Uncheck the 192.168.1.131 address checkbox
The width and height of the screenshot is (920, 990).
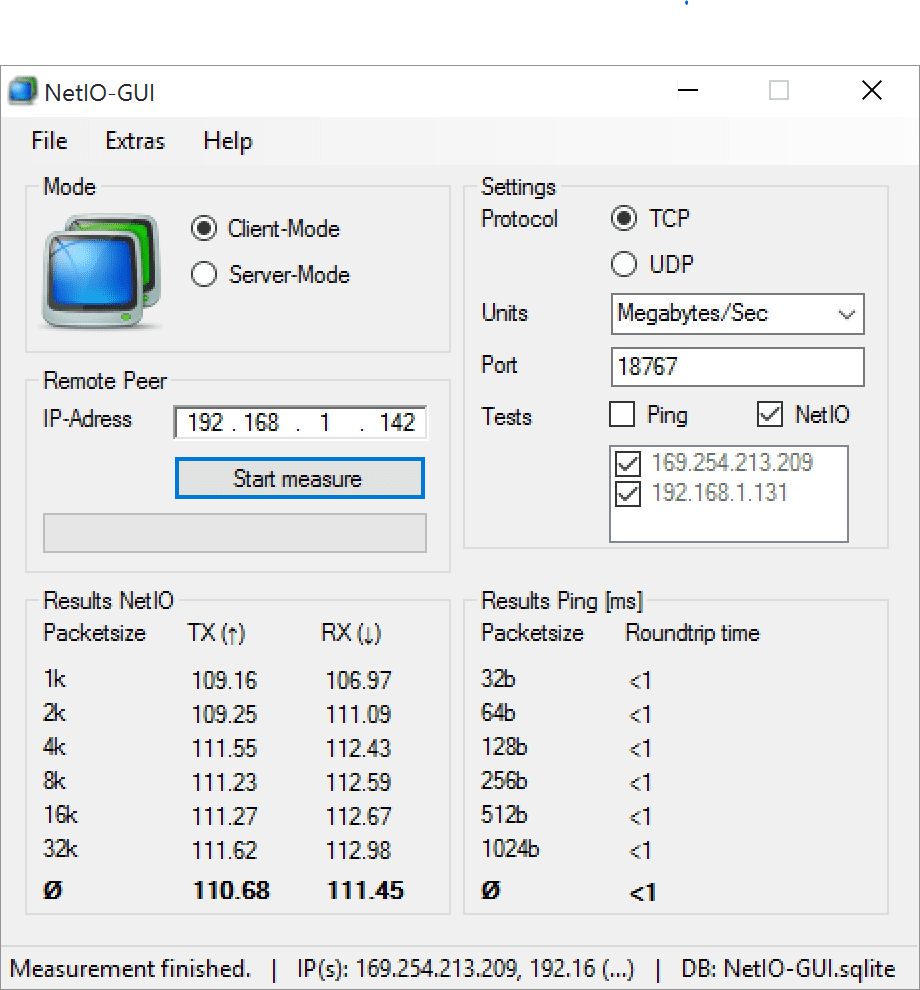click(628, 494)
